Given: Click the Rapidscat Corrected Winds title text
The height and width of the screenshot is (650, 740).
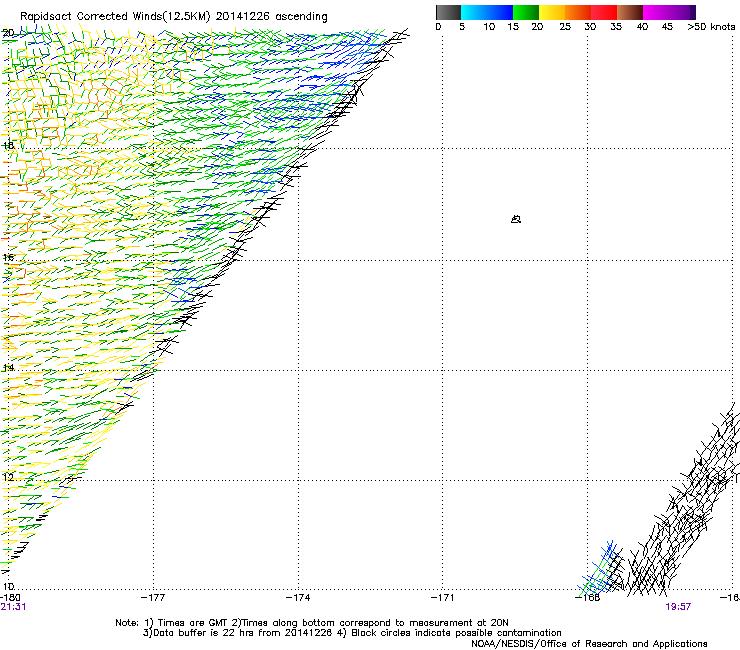Looking at the screenshot, I should click(174, 17).
